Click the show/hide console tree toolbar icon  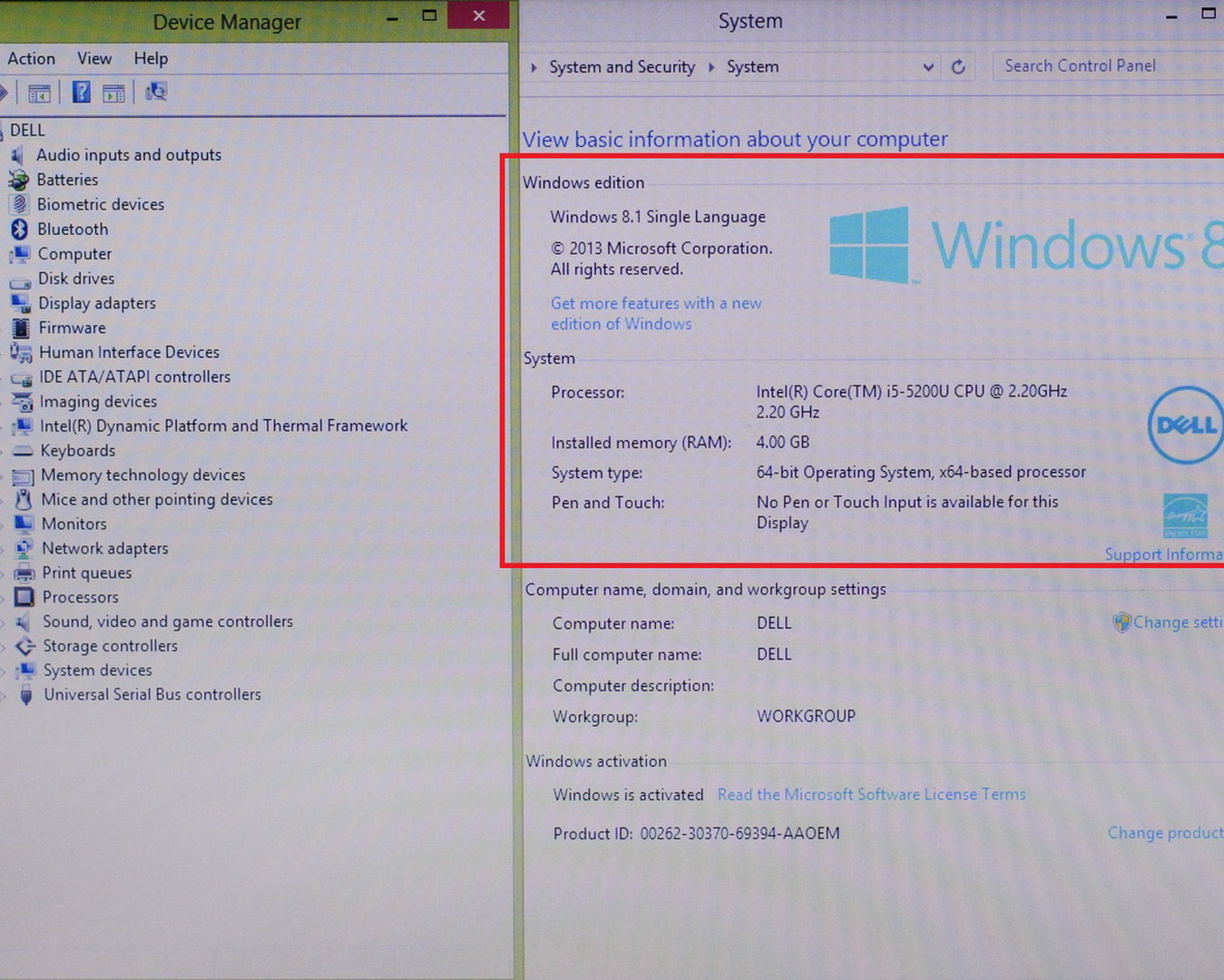click(x=39, y=93)
